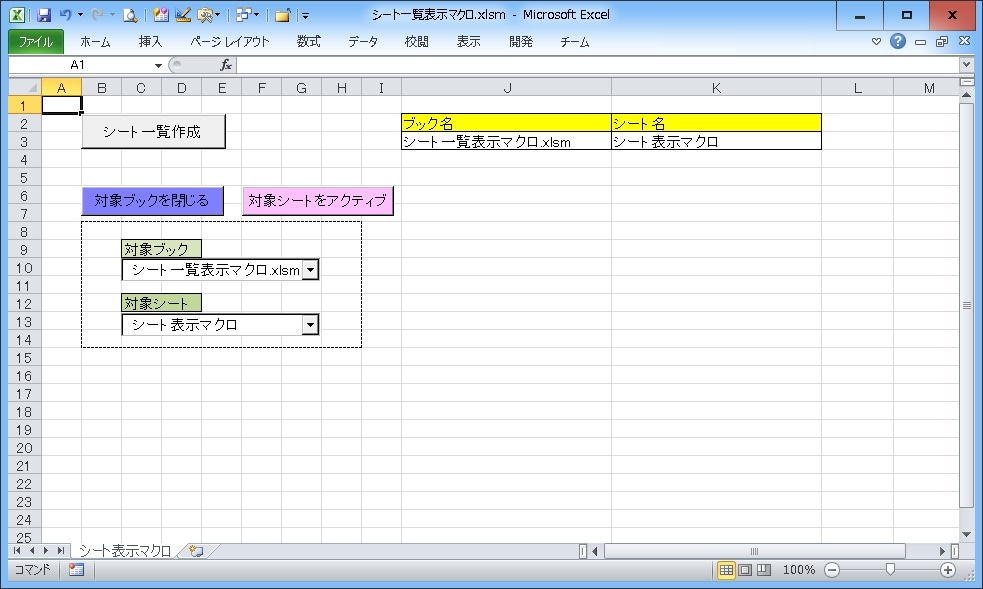
Task: Minimize the ribbon with the caret icon
Action: [x=876, y=41]
